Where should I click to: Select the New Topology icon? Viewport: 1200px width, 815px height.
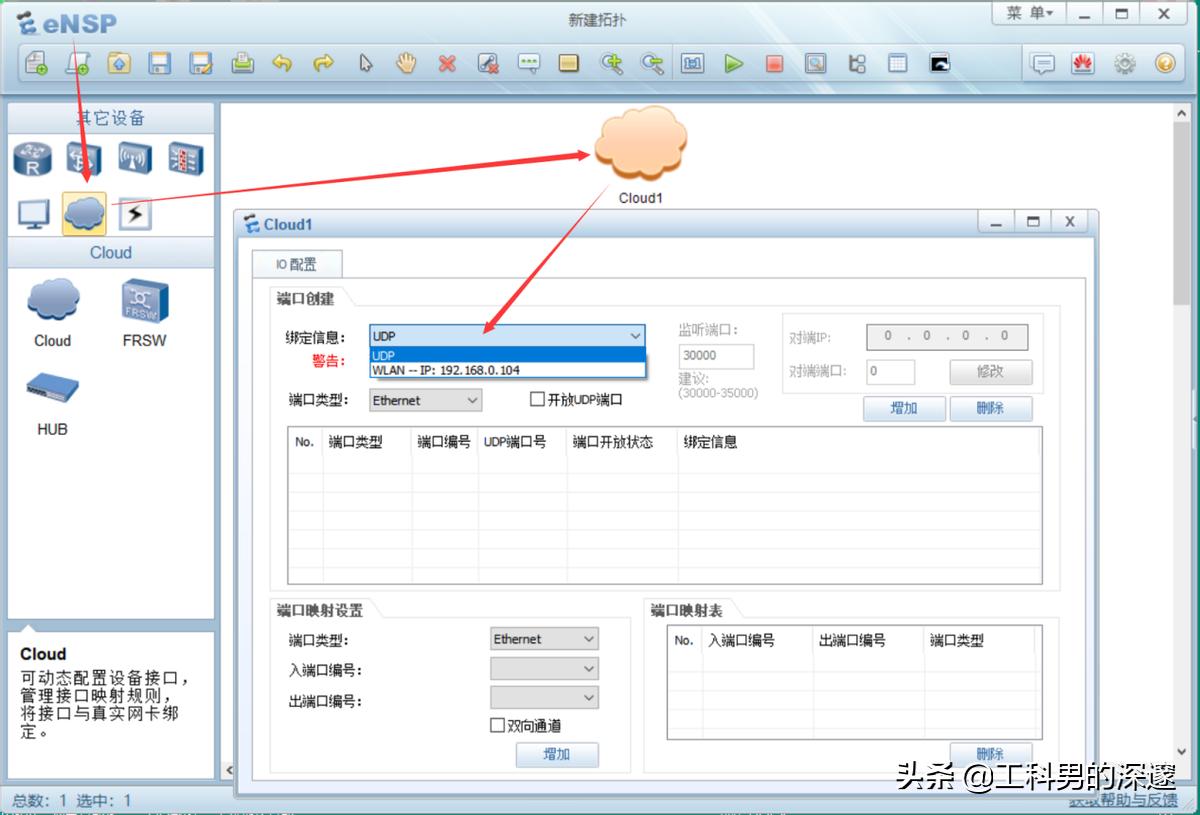pyautogui.click(x=38, y=63)
